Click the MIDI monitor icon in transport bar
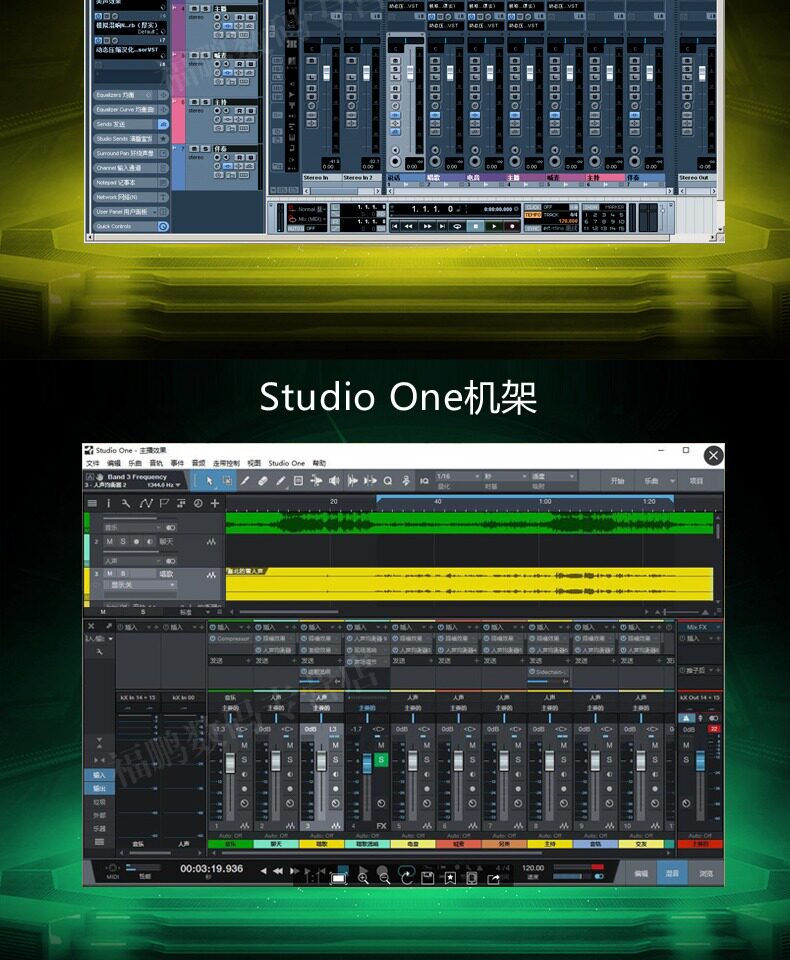Viewport: 790px width, 960px height. [113, 868]
